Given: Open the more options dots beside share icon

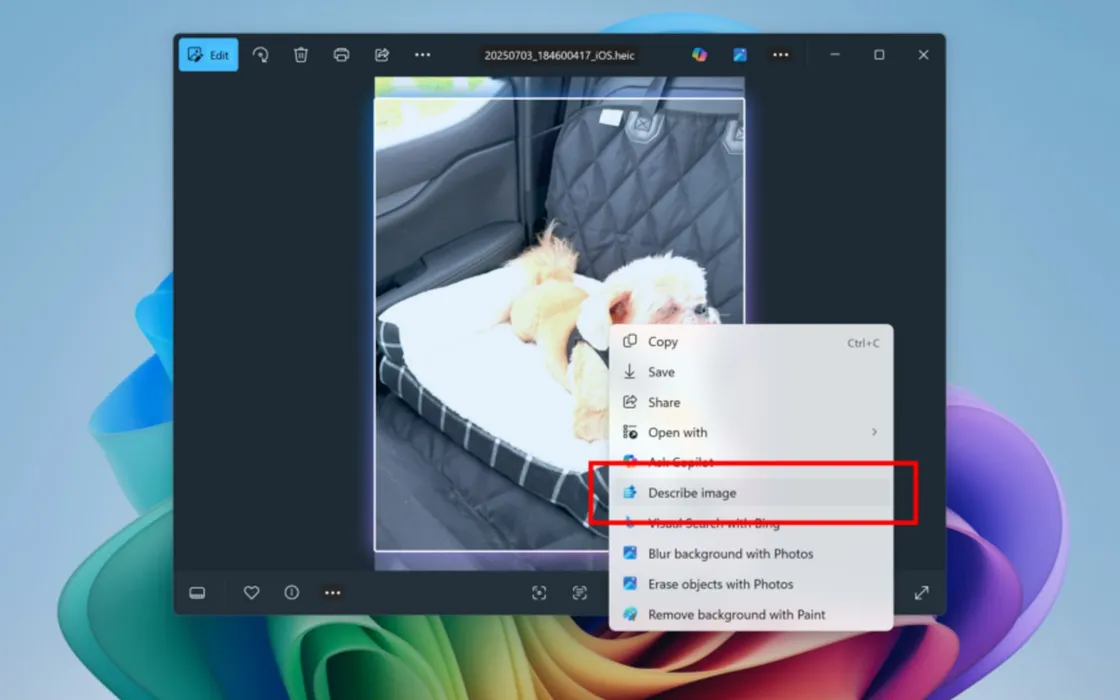Looking at the screenshot, I should coord(423,55).
